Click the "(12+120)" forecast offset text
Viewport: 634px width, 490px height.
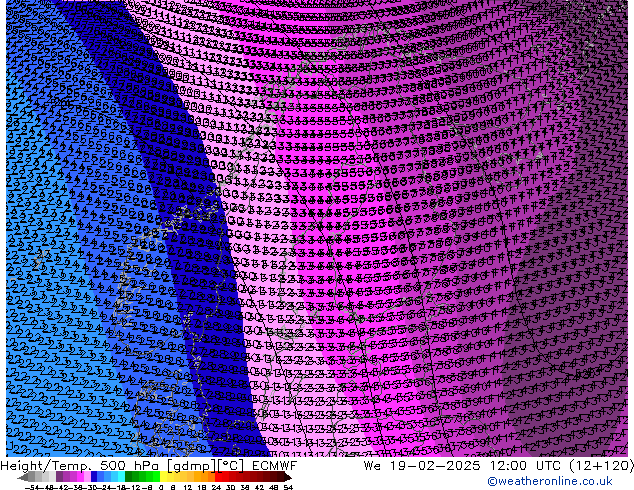[x=601, y=466]
